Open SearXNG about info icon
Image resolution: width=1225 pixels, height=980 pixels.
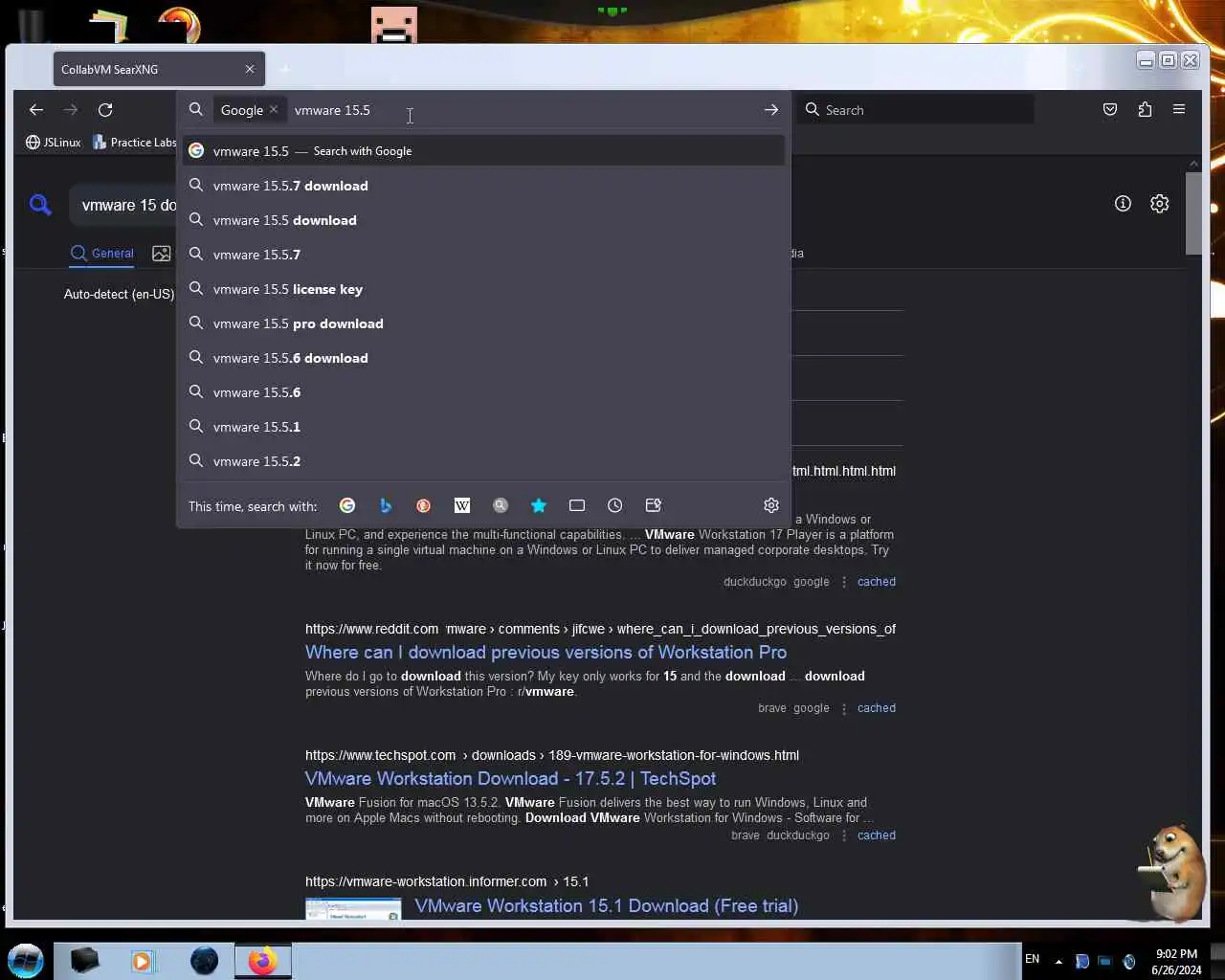1123,204
